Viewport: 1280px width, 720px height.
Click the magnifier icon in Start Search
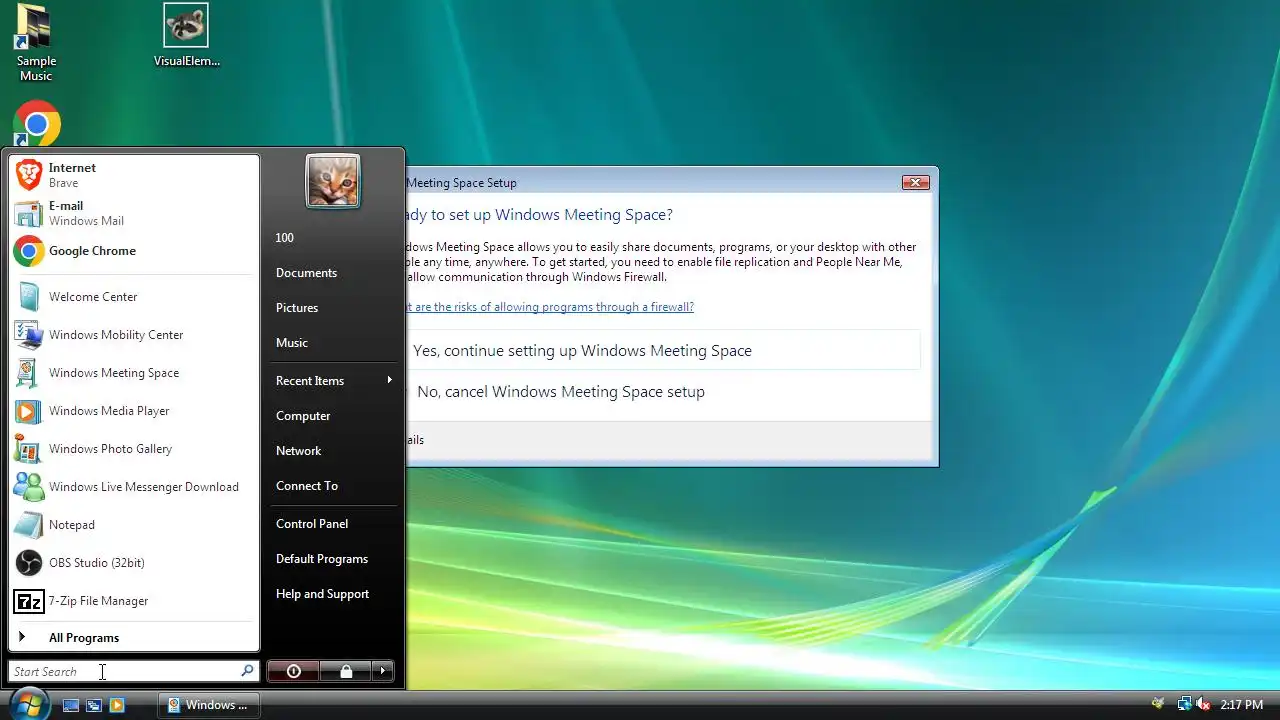coord(247,671)
